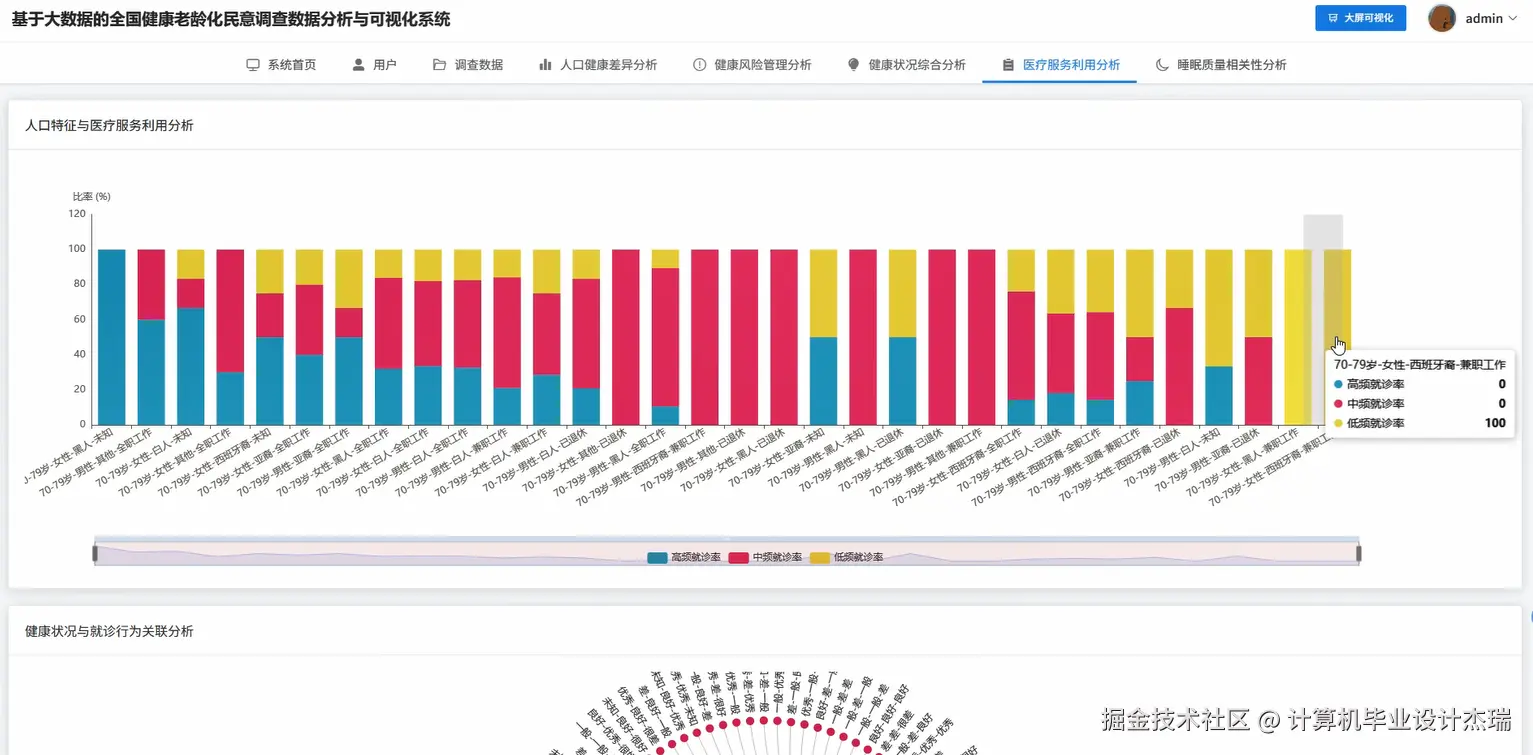The height and width of the screenshot is (755, 1533).
Task: Click the all-red bar for 女性-其他-已退休
Action: 626,337
